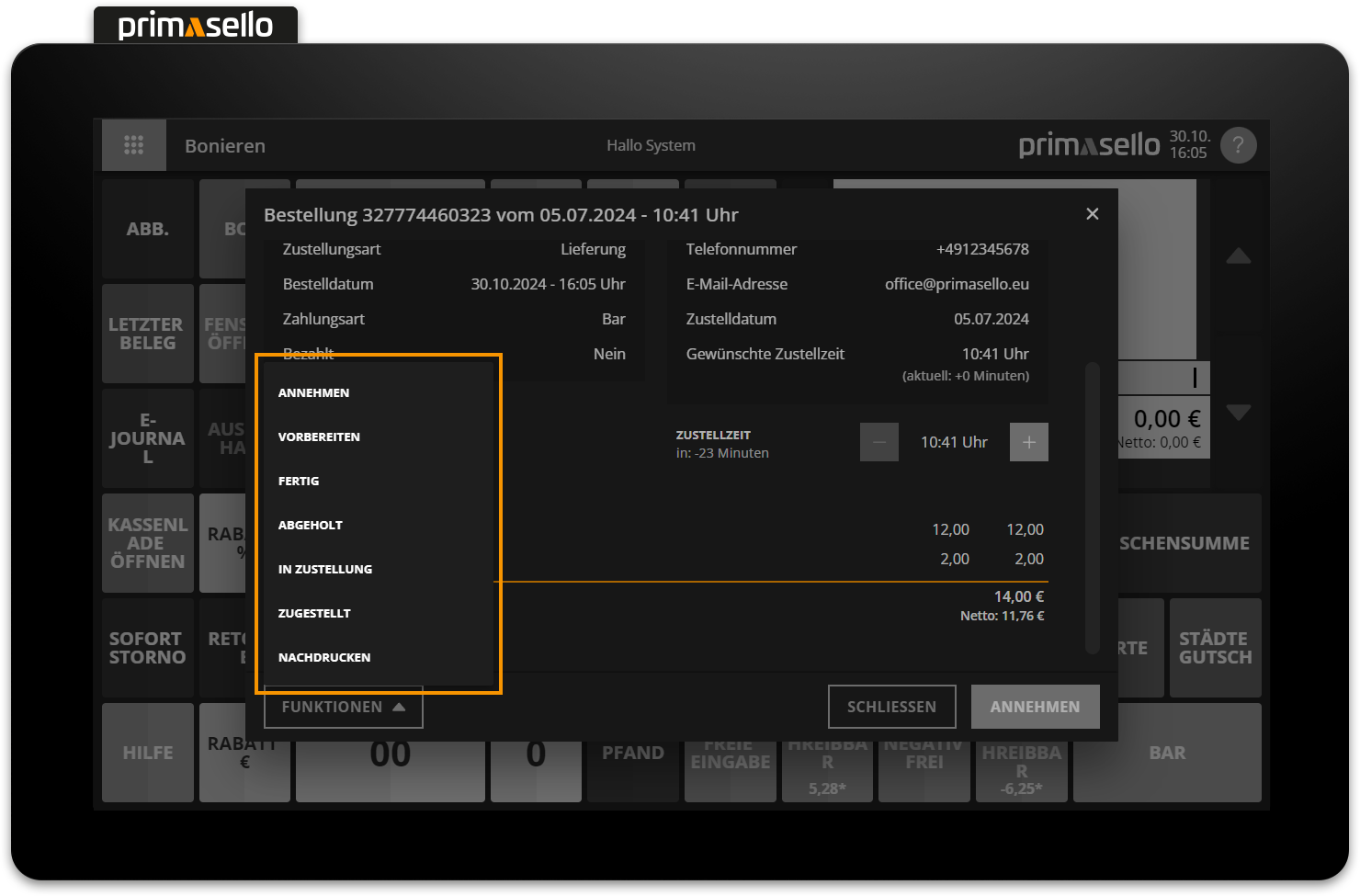Mark order as Fertig

pyautogui.click(x=299, y=481)
